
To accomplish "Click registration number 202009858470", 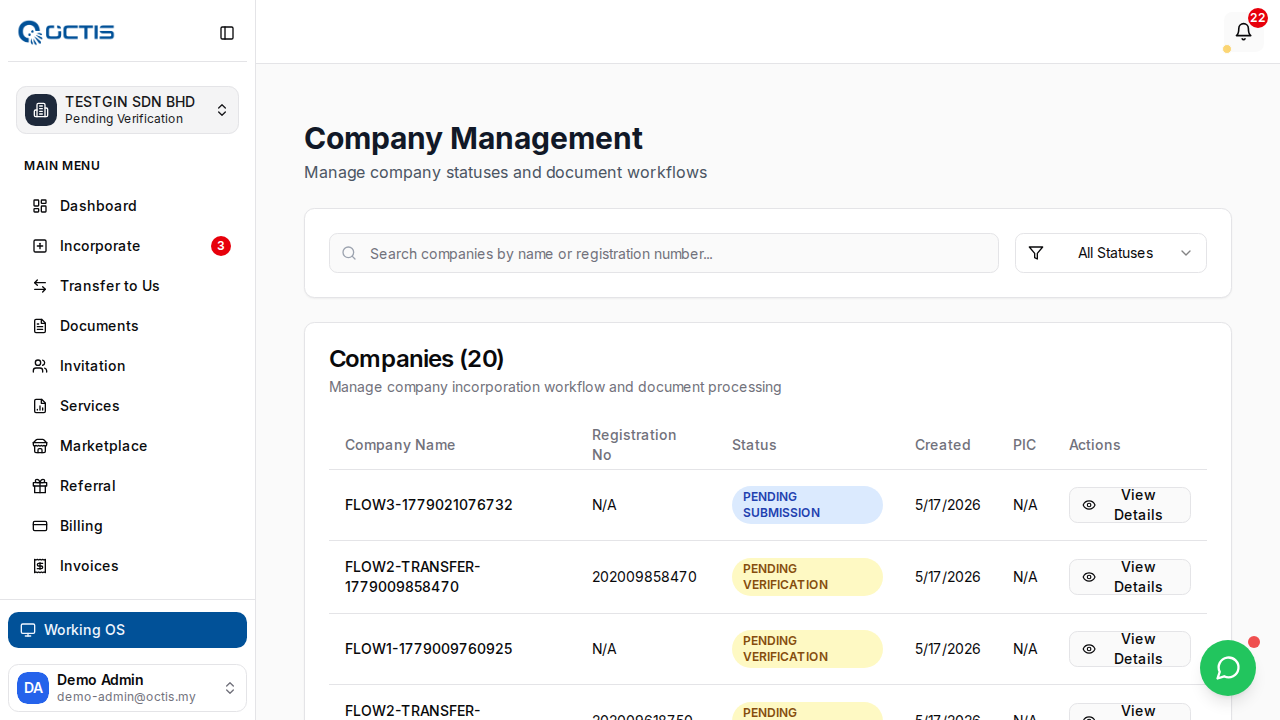I will click(x=644, y=577).
